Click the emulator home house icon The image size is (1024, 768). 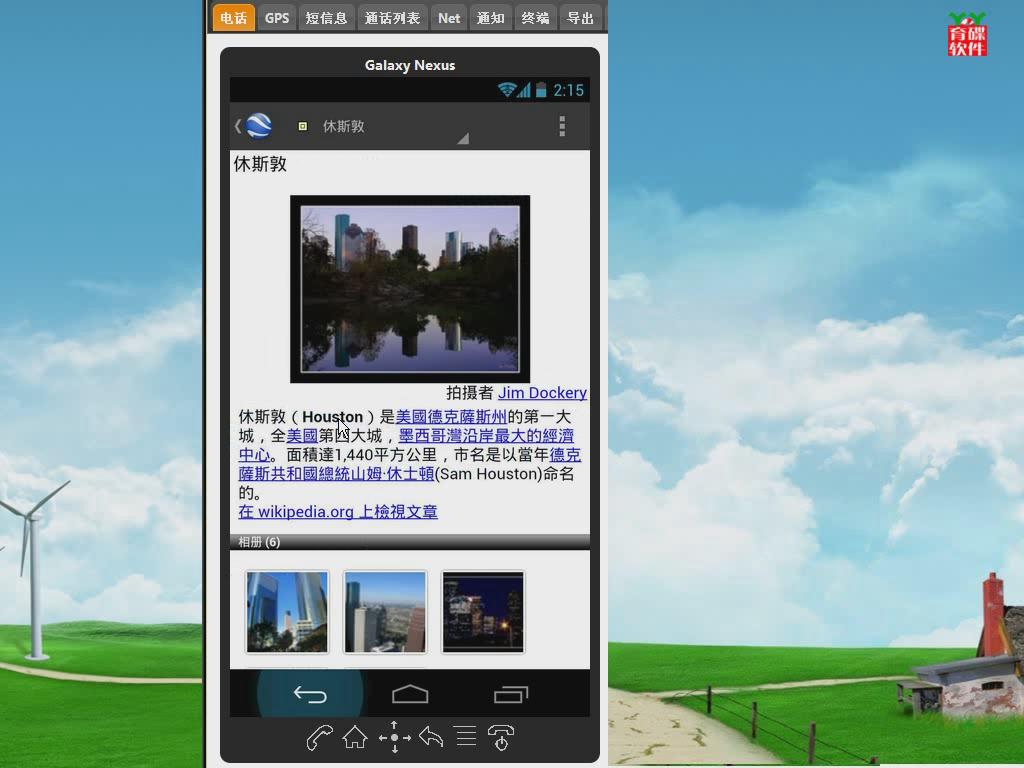[x=355, y=738]
